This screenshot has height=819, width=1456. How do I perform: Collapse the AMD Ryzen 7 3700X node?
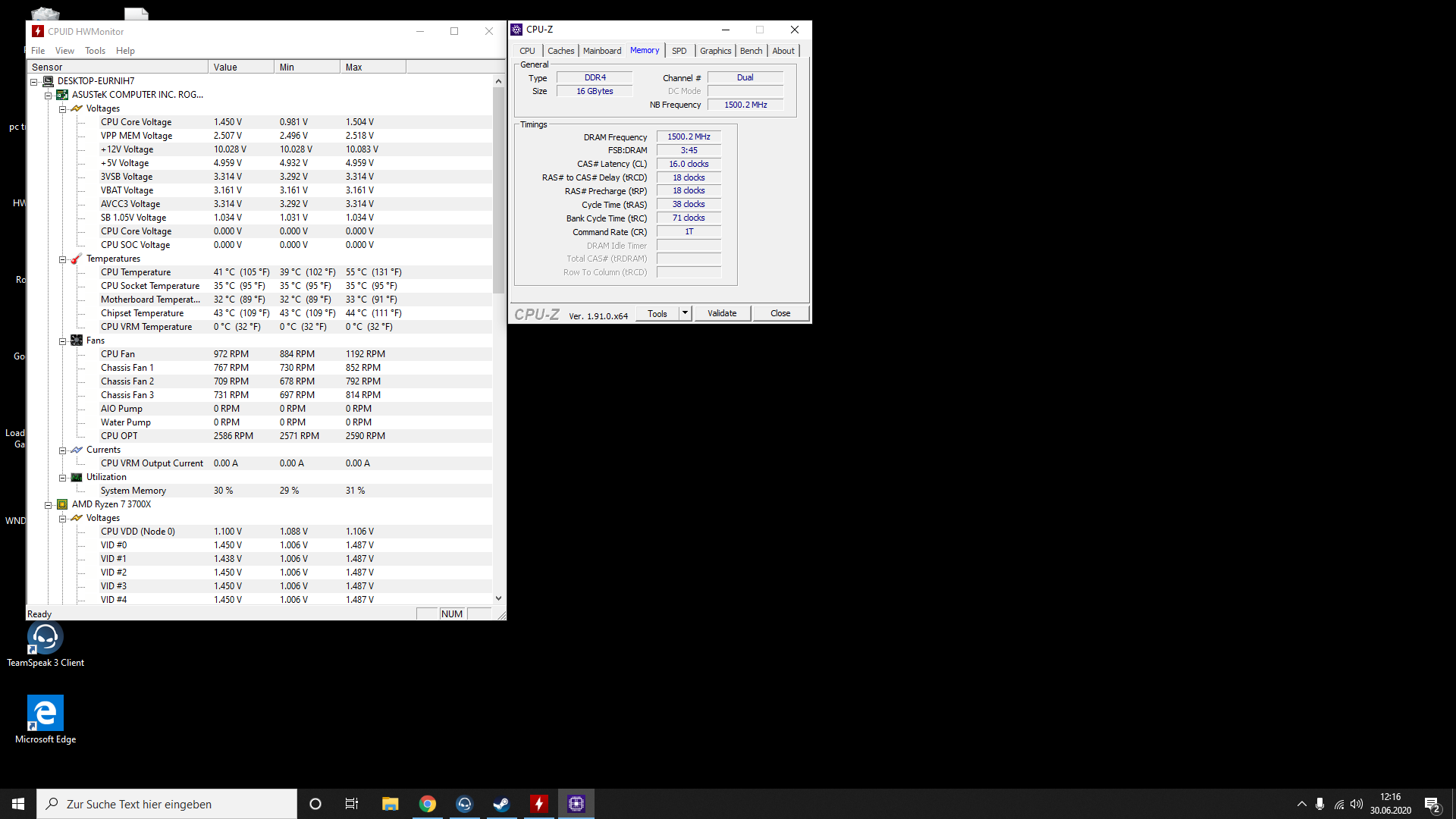coord(49,505)
